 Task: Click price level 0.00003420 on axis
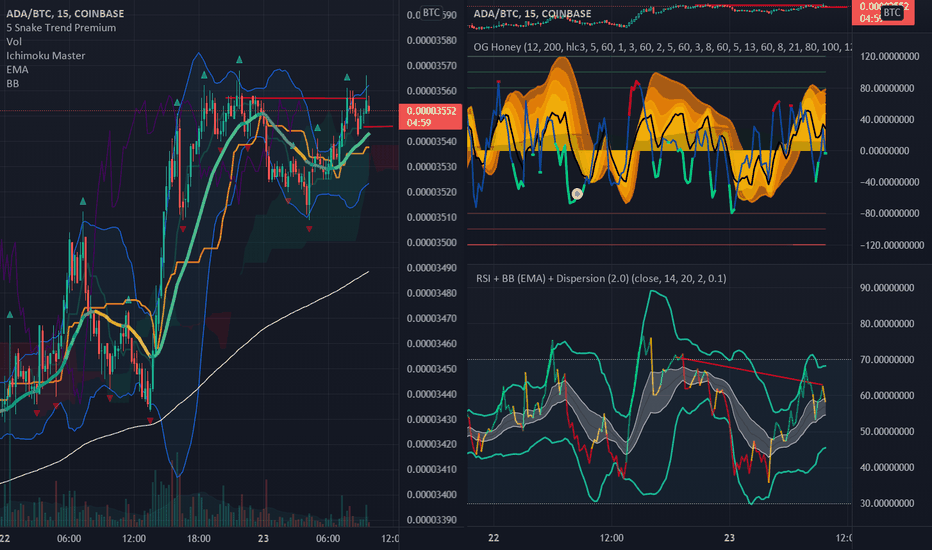click(x=432, y=444)
